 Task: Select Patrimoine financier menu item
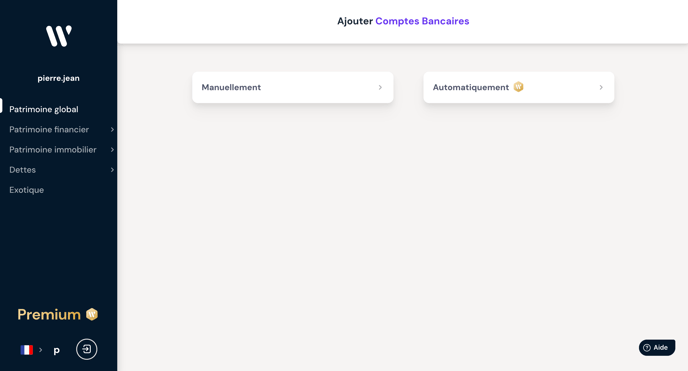(49, 129)
